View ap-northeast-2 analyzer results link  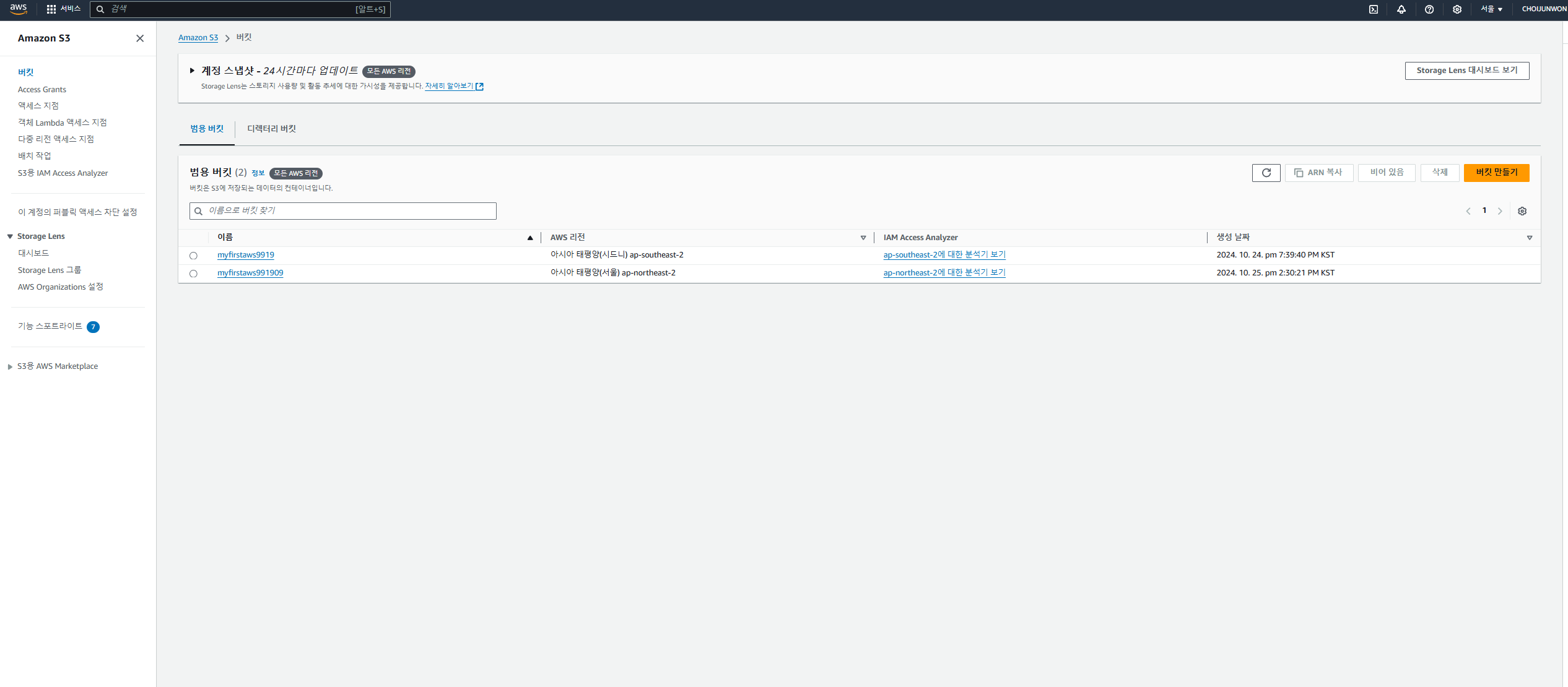coord(944,273)
